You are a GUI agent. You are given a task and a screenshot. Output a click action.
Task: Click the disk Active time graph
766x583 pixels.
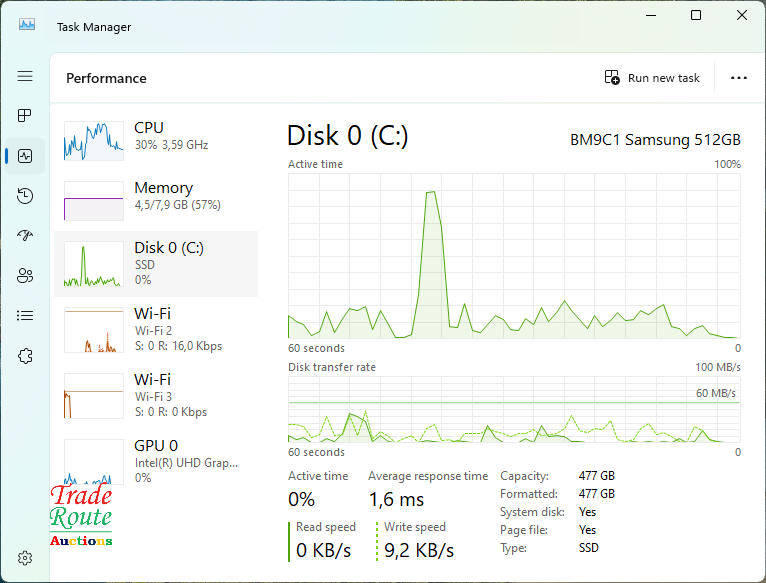coord(514,256)
